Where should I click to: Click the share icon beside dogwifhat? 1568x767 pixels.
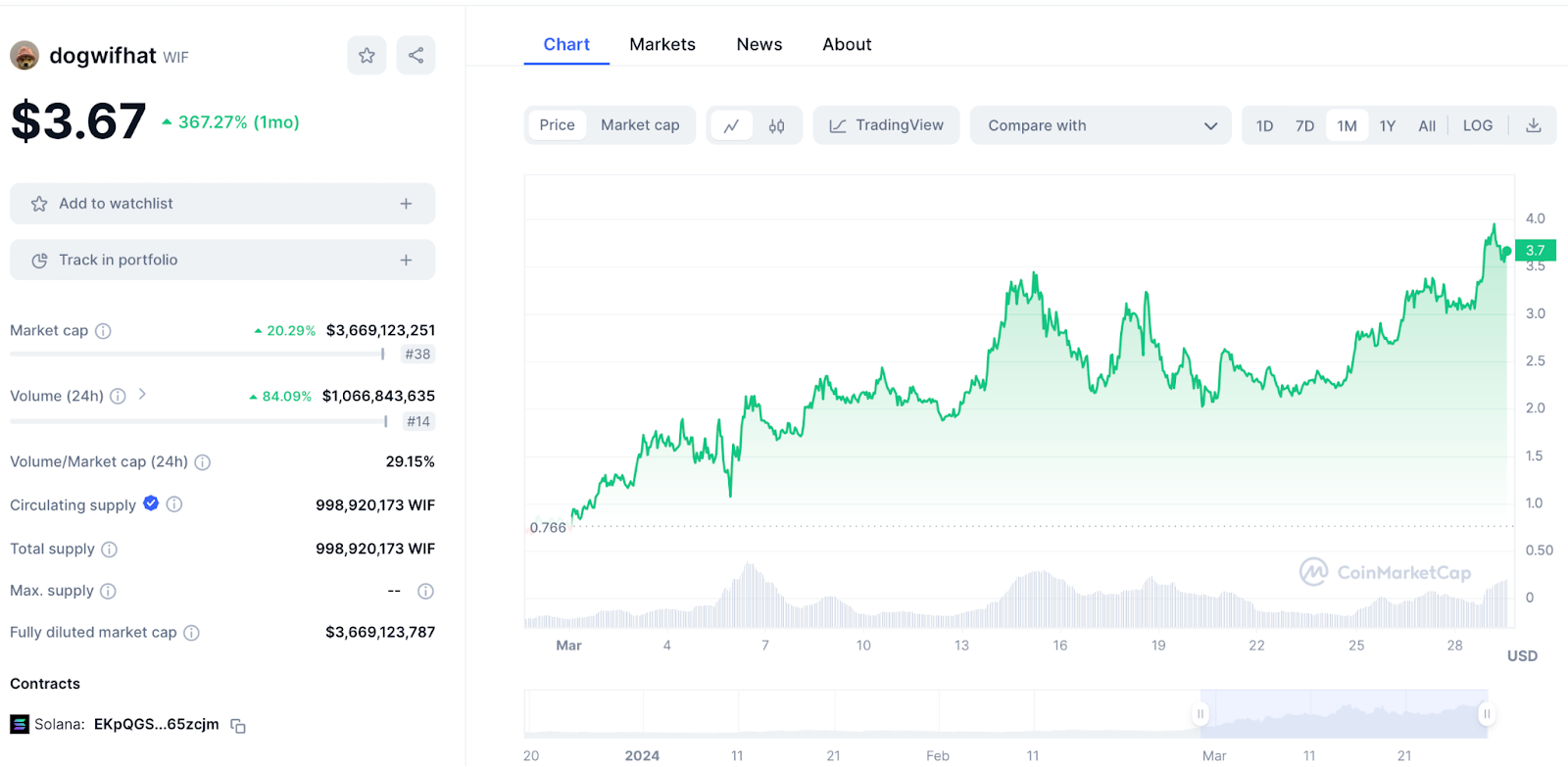tap(416, 56)
